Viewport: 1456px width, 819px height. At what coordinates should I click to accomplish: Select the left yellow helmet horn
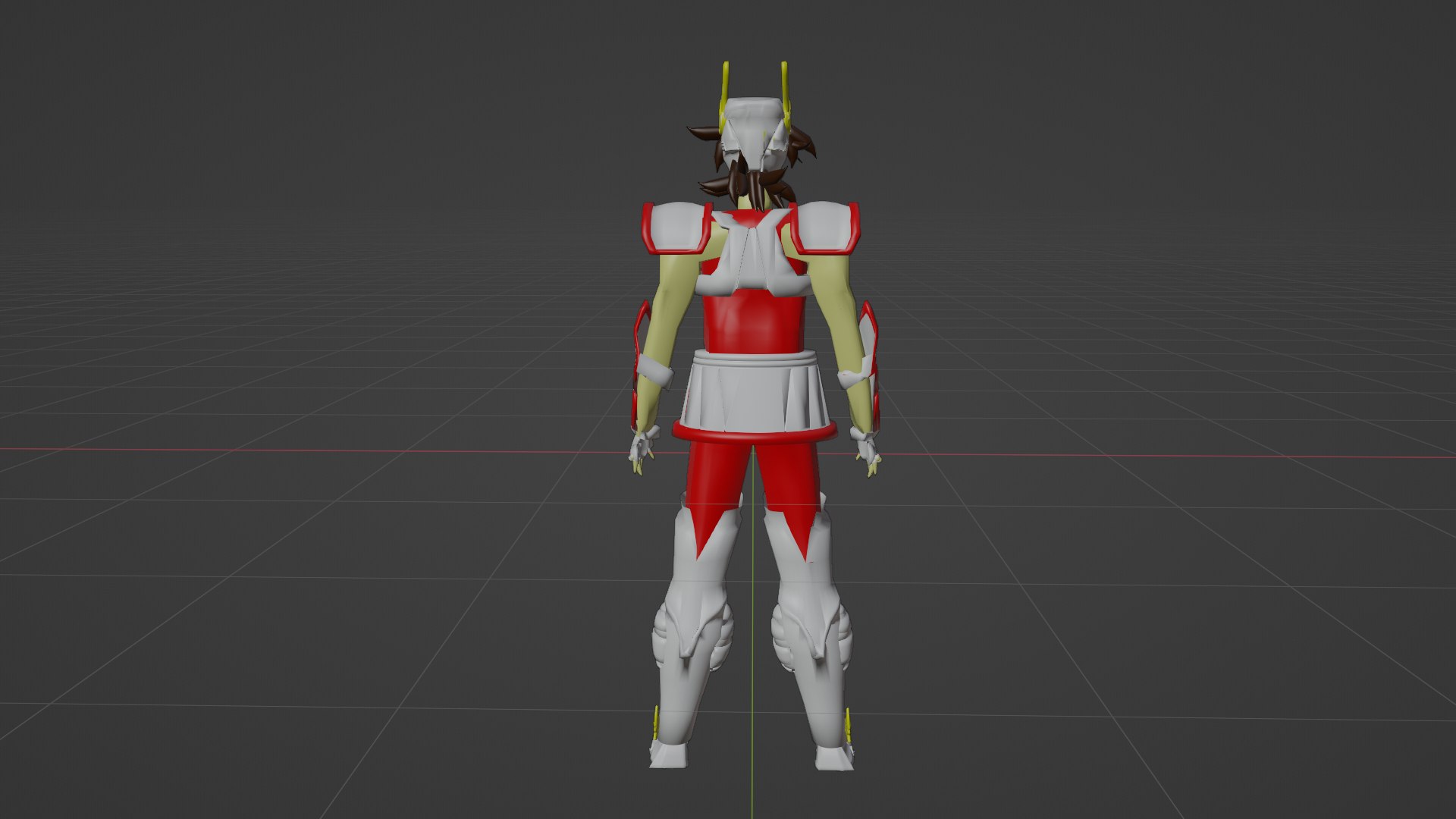pos(726,82)
